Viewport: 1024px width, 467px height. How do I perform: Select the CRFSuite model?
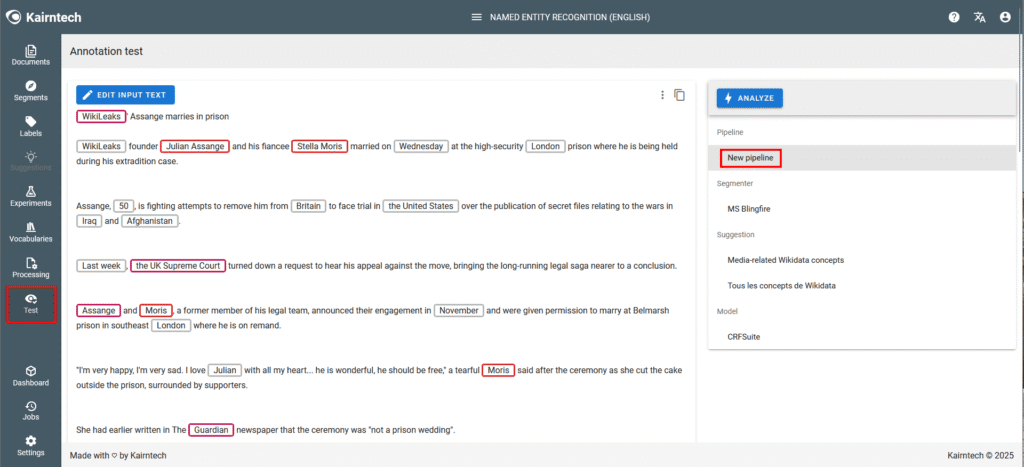click(743, 337)
